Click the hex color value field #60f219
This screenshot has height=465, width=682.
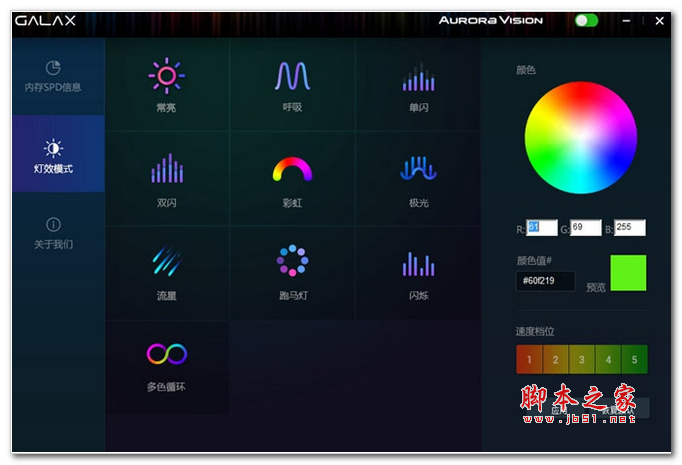click(x=545, y=281)
